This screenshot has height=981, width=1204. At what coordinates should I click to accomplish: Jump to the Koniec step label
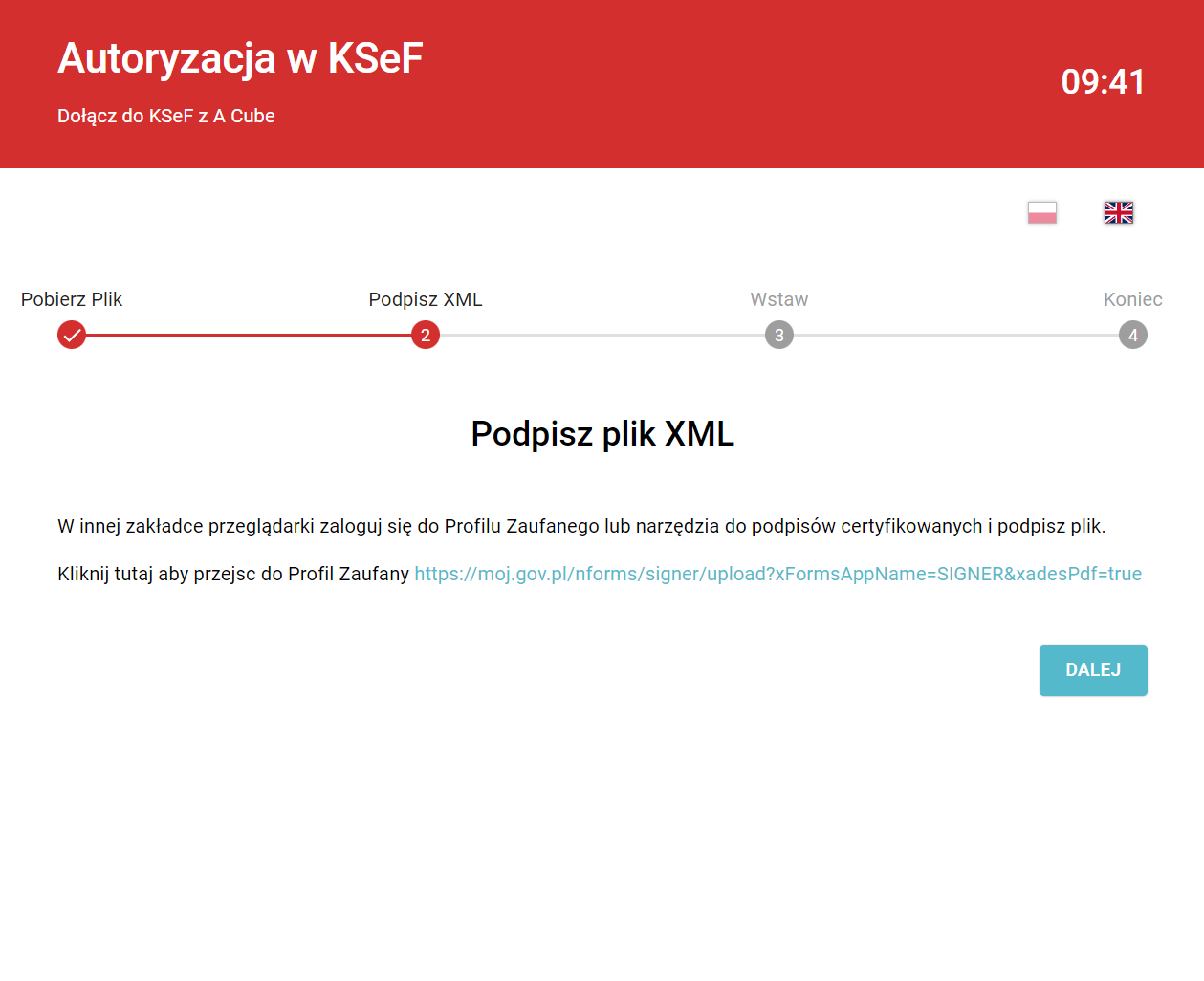coord(1133,299)
